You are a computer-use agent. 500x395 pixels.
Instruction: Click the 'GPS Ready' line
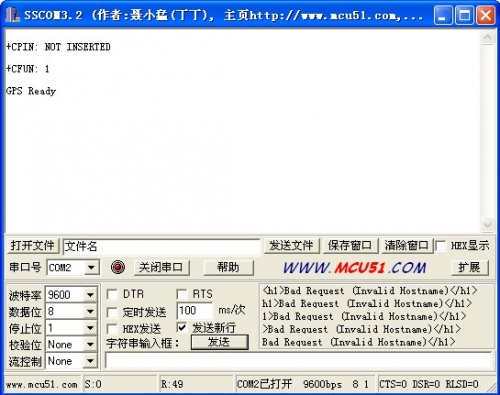coord(31,91)
